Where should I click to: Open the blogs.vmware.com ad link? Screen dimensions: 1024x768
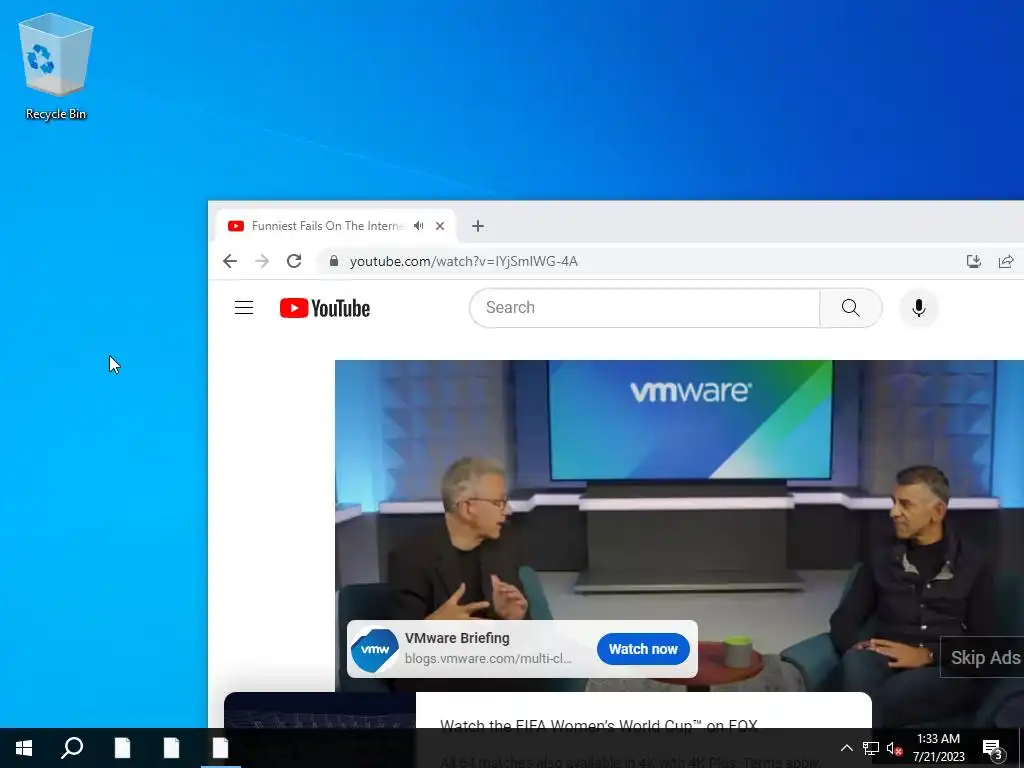[488, 658]
